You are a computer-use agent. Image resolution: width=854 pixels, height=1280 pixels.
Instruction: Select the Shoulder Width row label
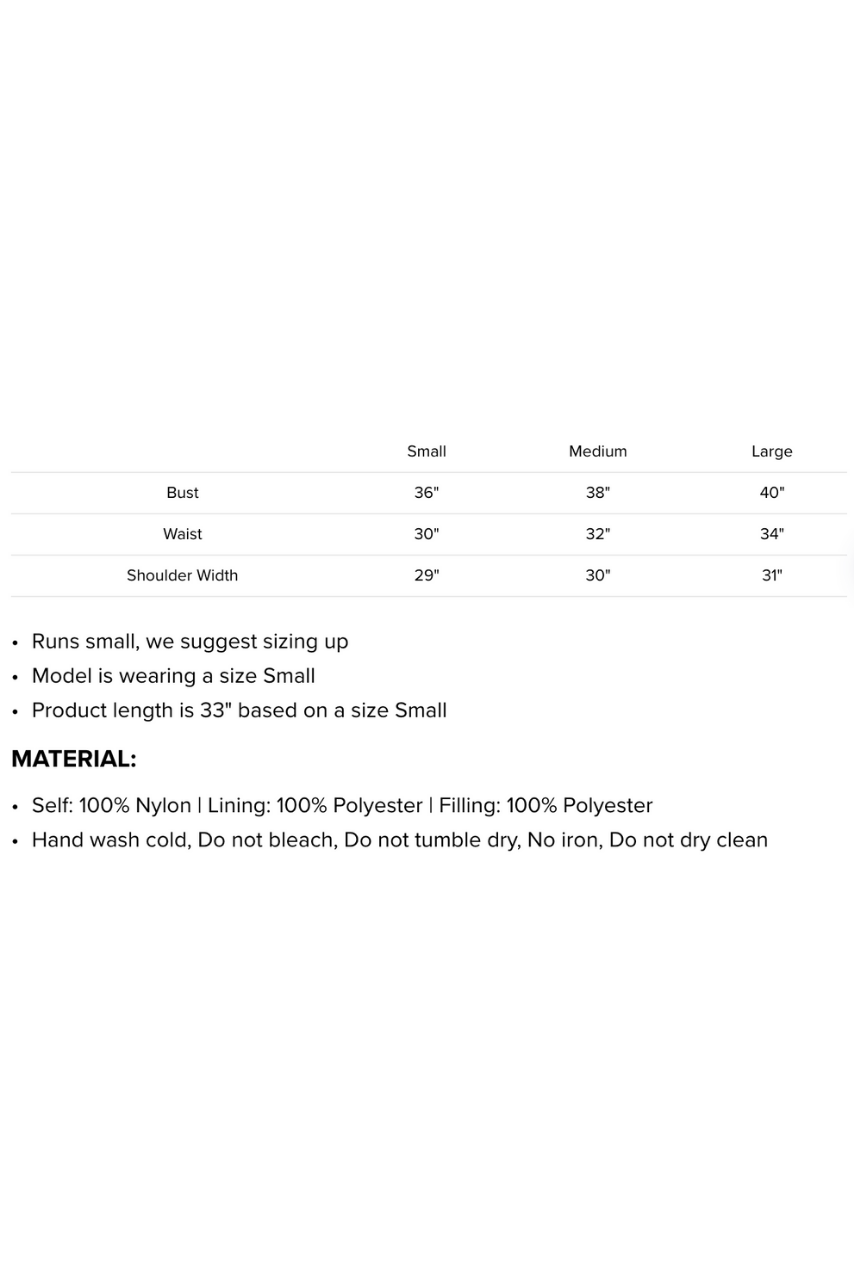pos(182,575)
